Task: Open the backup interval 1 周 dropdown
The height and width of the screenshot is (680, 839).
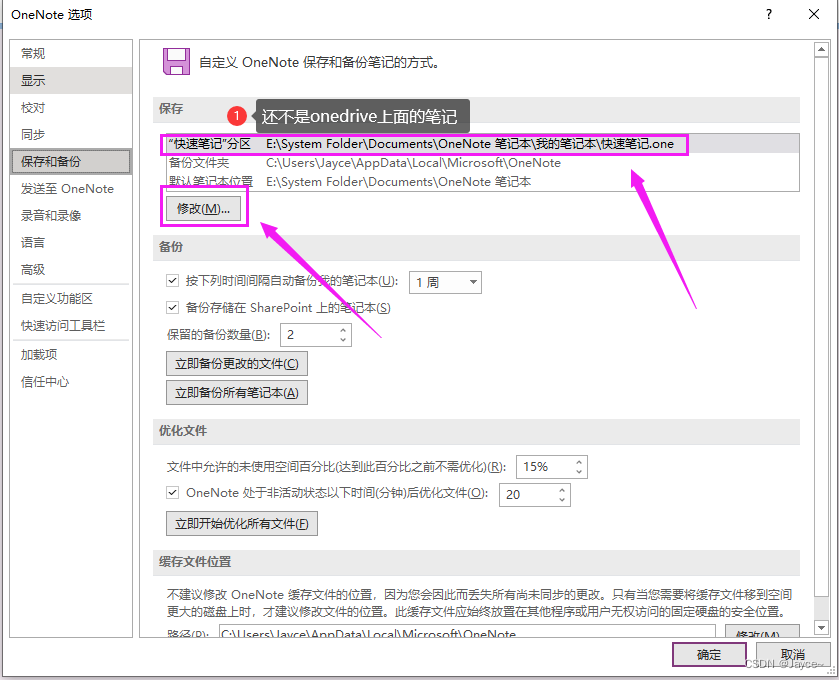Action: coord(445,282)
